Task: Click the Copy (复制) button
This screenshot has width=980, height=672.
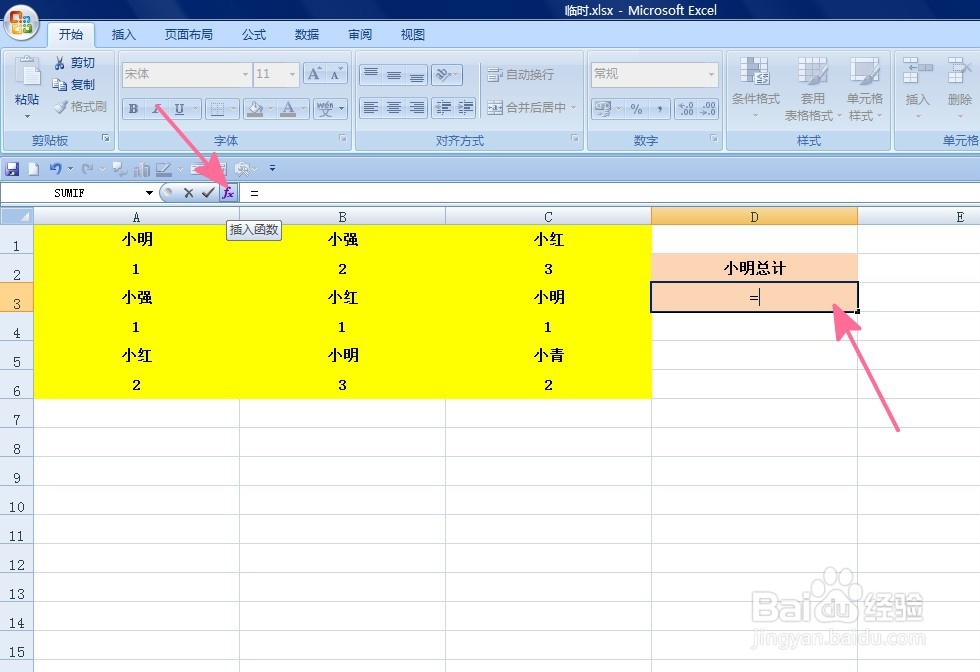Action: 74,84
